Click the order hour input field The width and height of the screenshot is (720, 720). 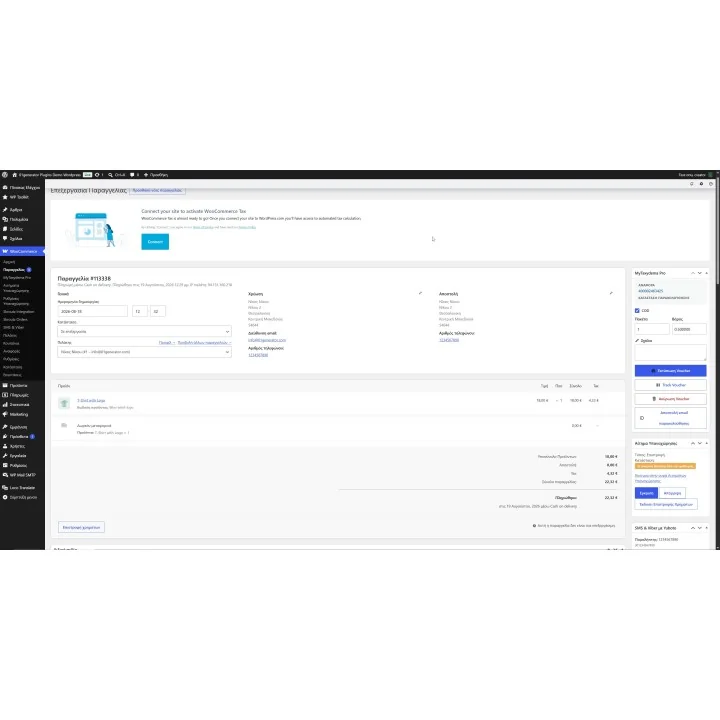140,311
